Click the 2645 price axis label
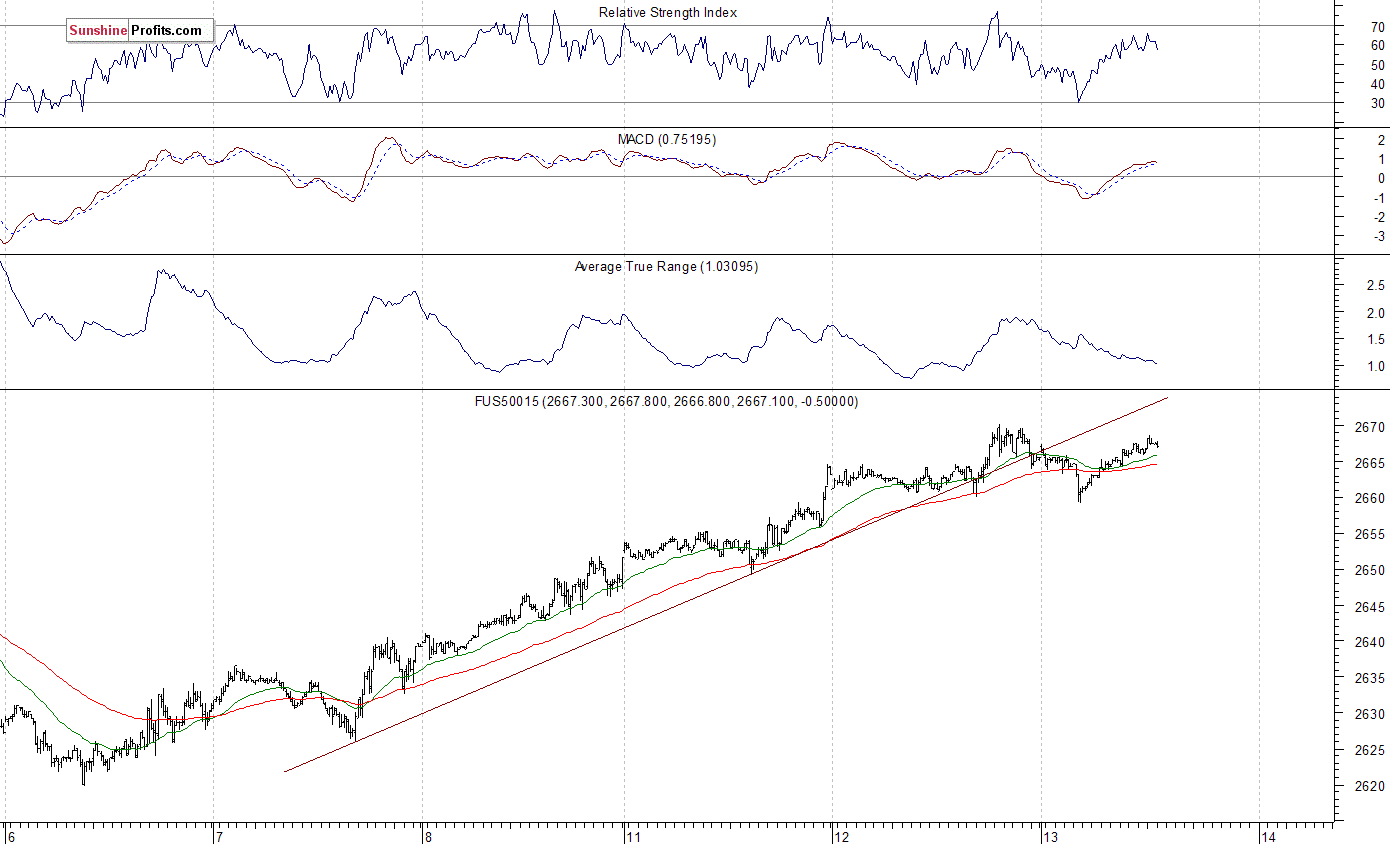Viewport: 1390px width, 844px height. coord(1370,607)
